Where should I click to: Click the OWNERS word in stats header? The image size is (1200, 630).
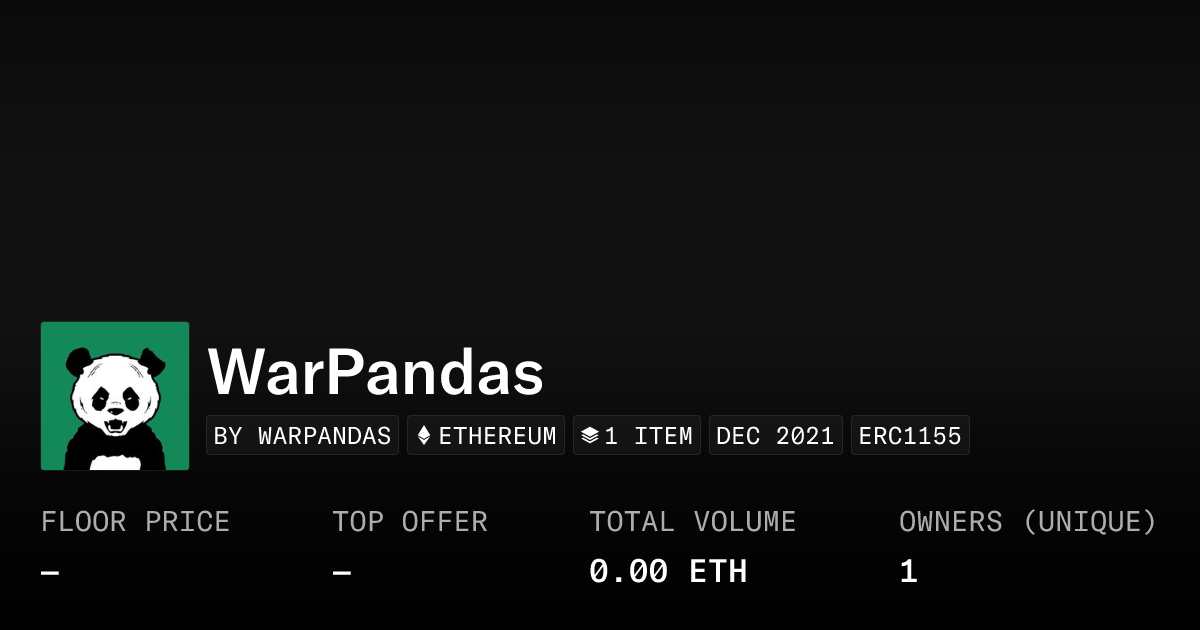tap(950, 522)
